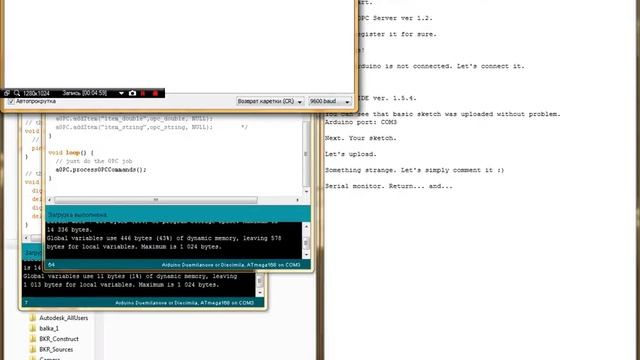This screenshot has width=640, height=360.
Task: Click the left arrow of the editor horizontal scrollbar
Action: (x=50, y=200)
